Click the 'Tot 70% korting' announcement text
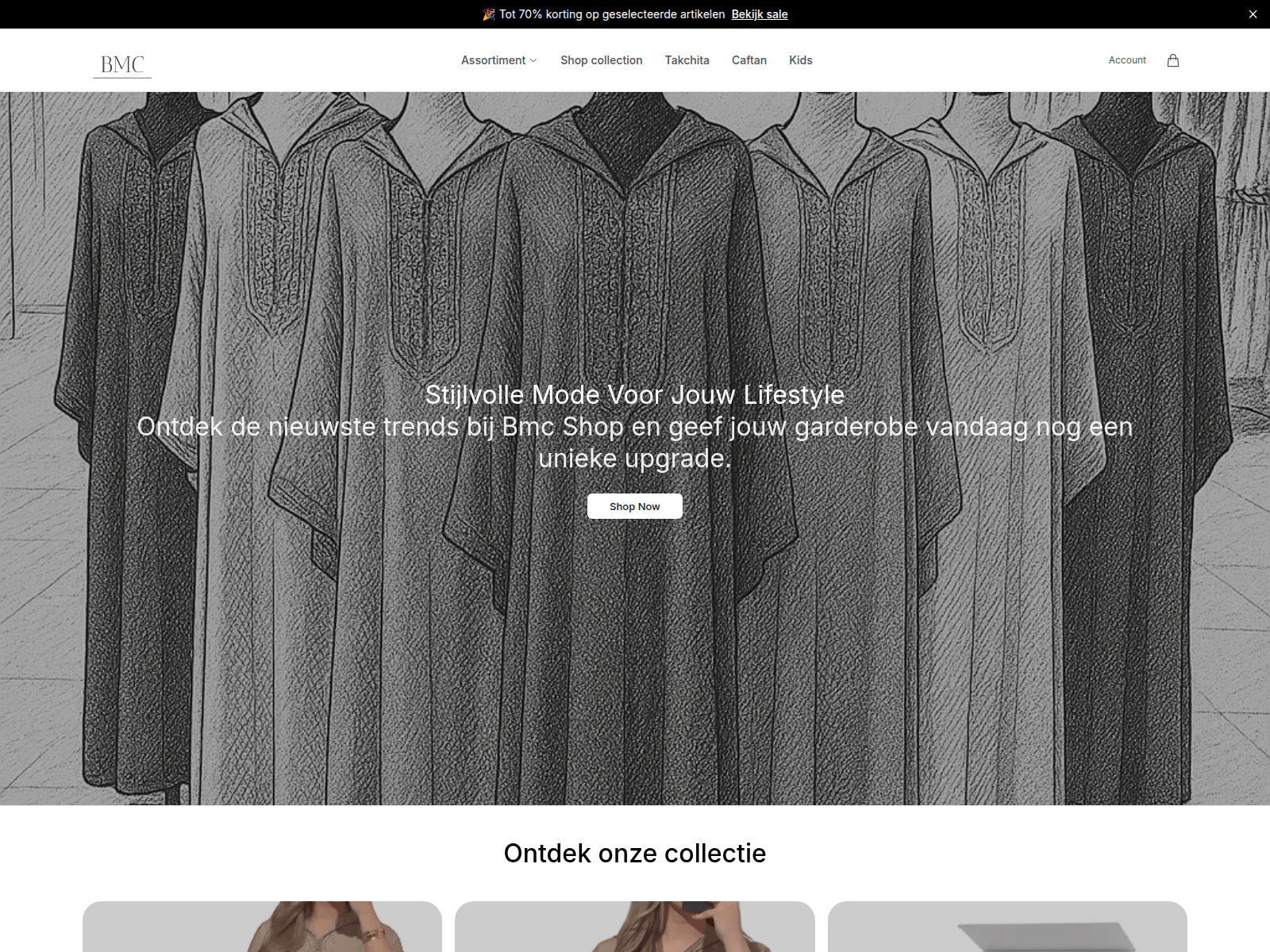 (x=611, y=14)
